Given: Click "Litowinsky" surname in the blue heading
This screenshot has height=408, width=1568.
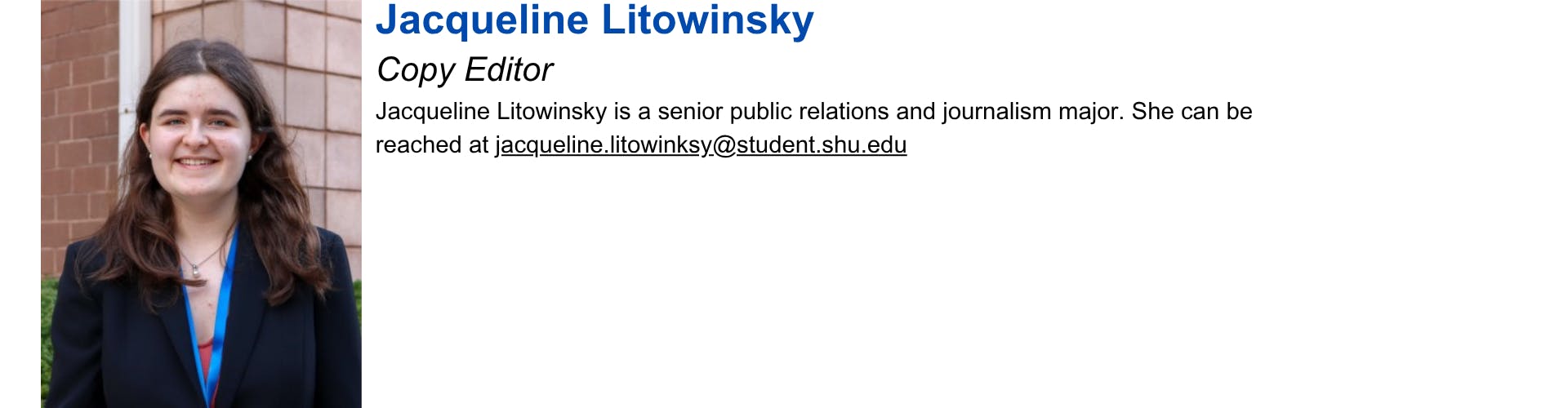Looking at the screenshot, I should [707, 20].
